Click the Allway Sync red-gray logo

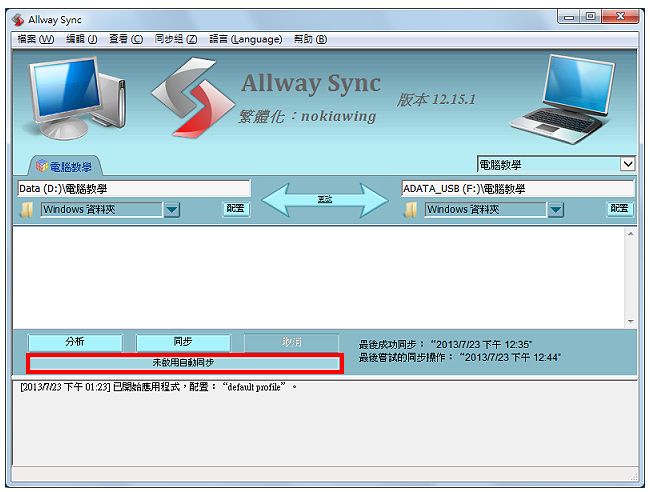click(193, 98)
